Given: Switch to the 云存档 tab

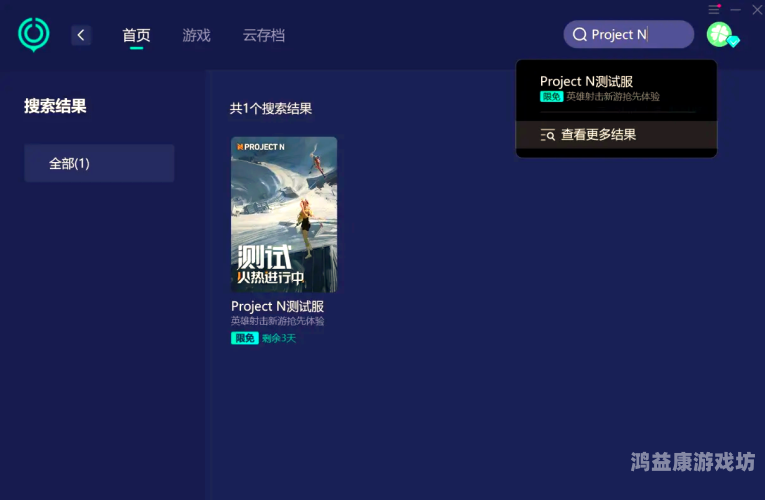Looking at the screenshot, I should click(263, 35).
